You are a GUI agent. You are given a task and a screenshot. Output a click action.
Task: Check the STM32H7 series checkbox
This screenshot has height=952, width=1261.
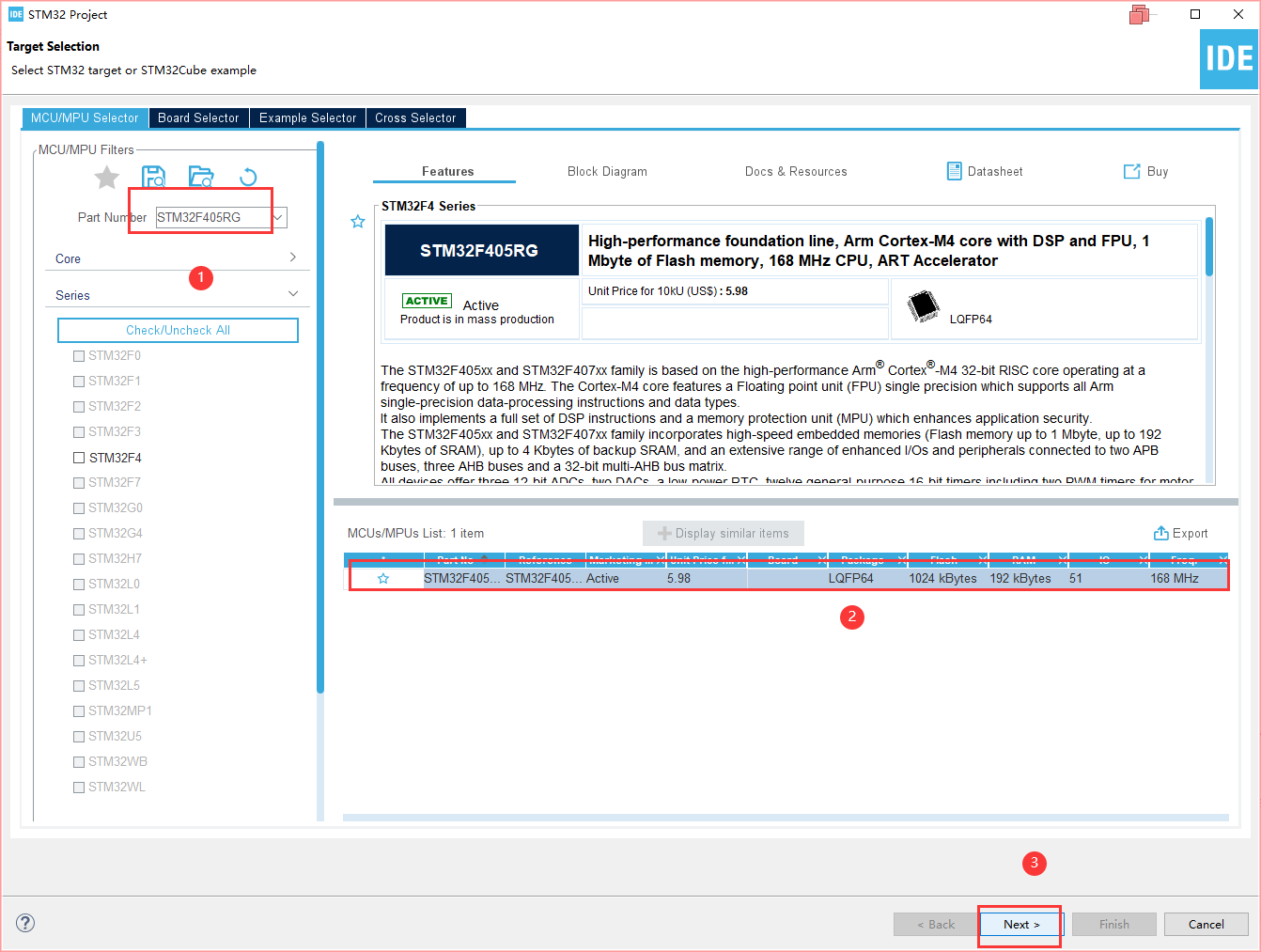[79, 559]
